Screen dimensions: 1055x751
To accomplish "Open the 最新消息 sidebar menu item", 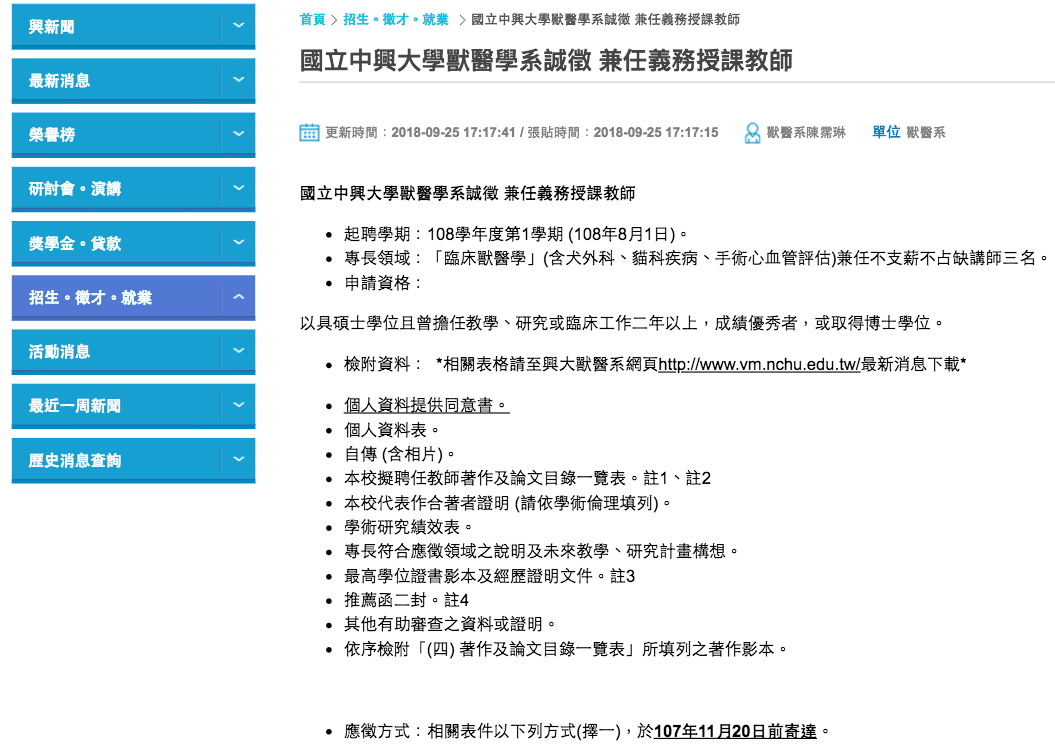I will (133, 81).
